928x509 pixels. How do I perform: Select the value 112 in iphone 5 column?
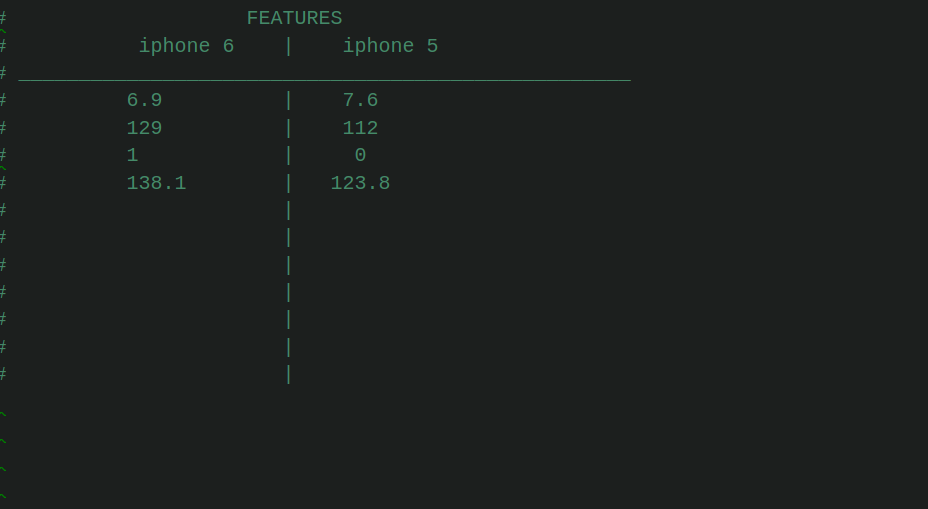[x=360, y=128]
